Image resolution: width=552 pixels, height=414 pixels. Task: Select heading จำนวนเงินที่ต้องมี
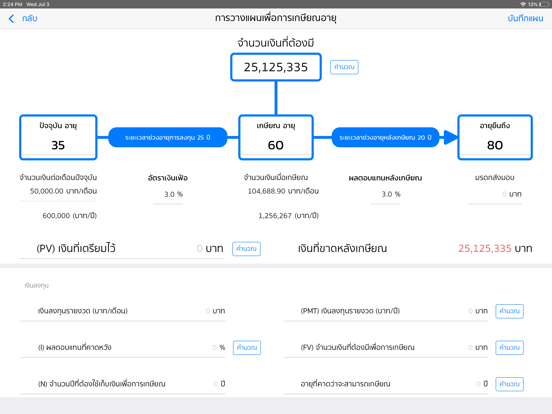click(276, 43)
